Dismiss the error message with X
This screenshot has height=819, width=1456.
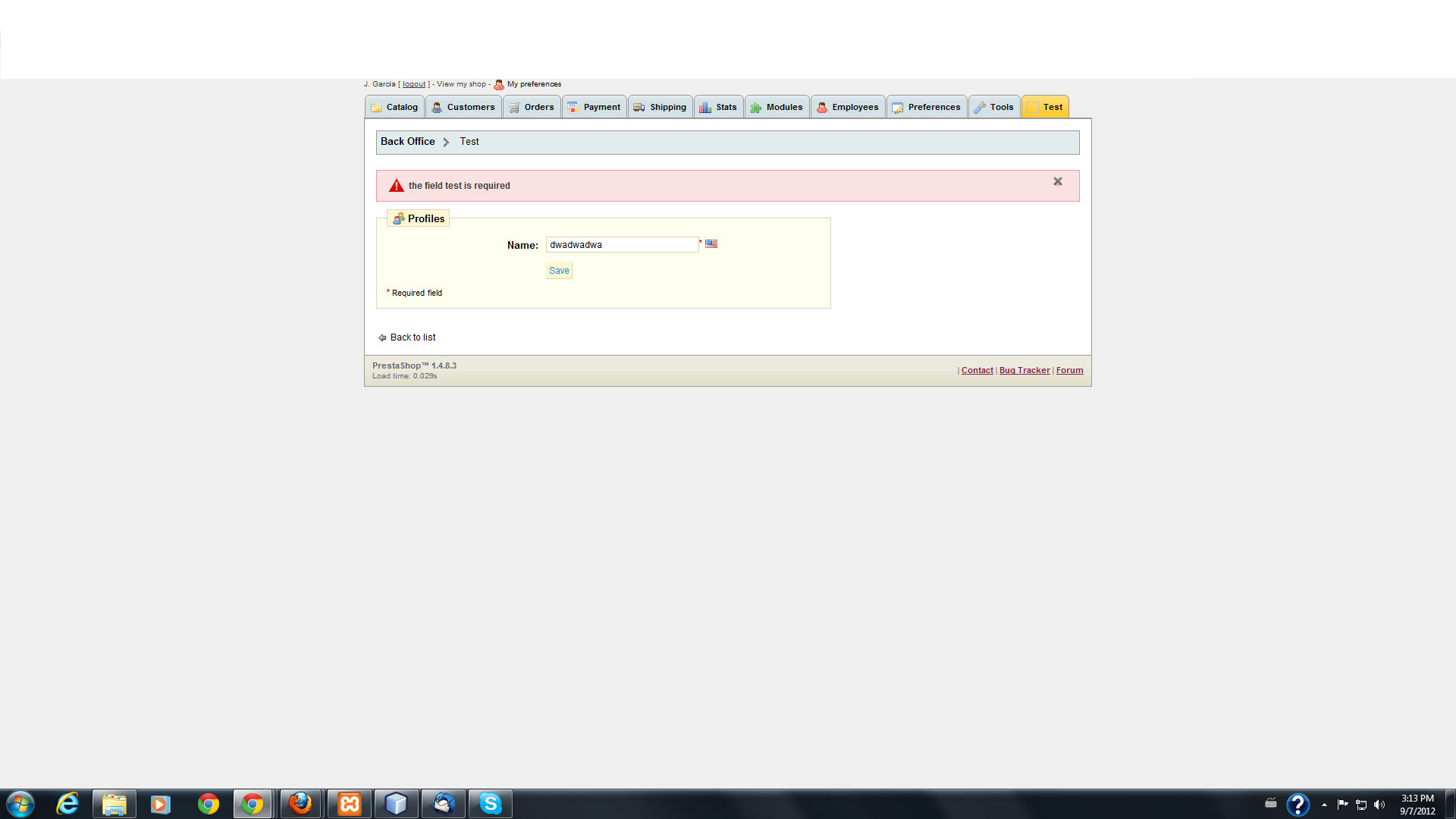pos(1058,182)
